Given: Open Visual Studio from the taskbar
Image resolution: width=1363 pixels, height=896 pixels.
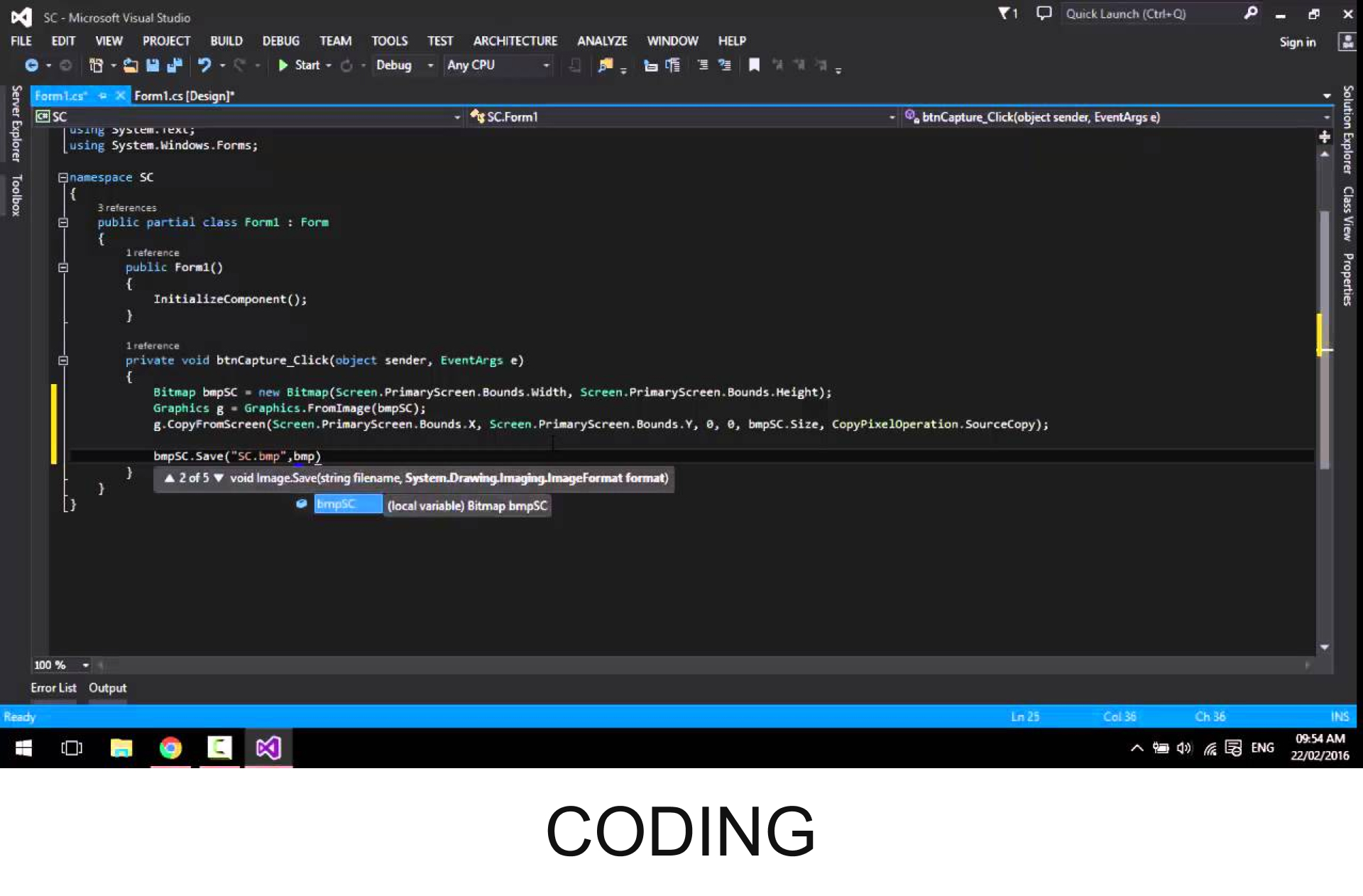Looking at the screenshot, I should (268, 748).
